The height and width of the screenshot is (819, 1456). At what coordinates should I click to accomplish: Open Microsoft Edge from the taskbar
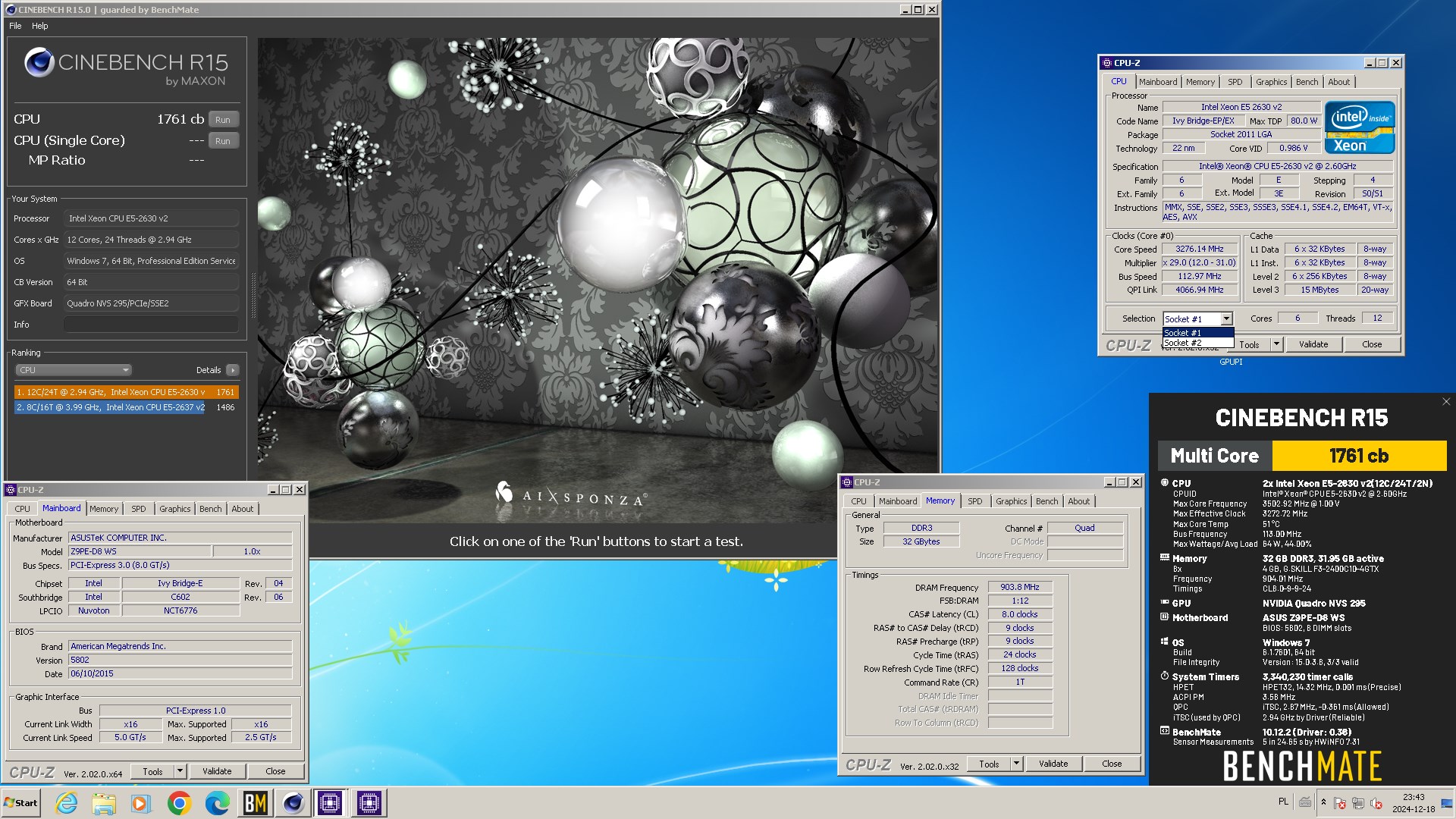(217, 803)
